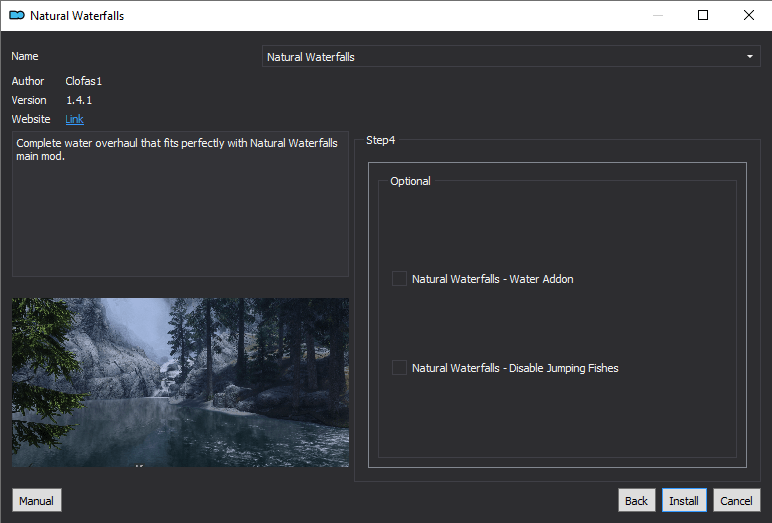Click the waterfall preview image
The height and width of the screenshot is (523, 772).
coord(180,382)
